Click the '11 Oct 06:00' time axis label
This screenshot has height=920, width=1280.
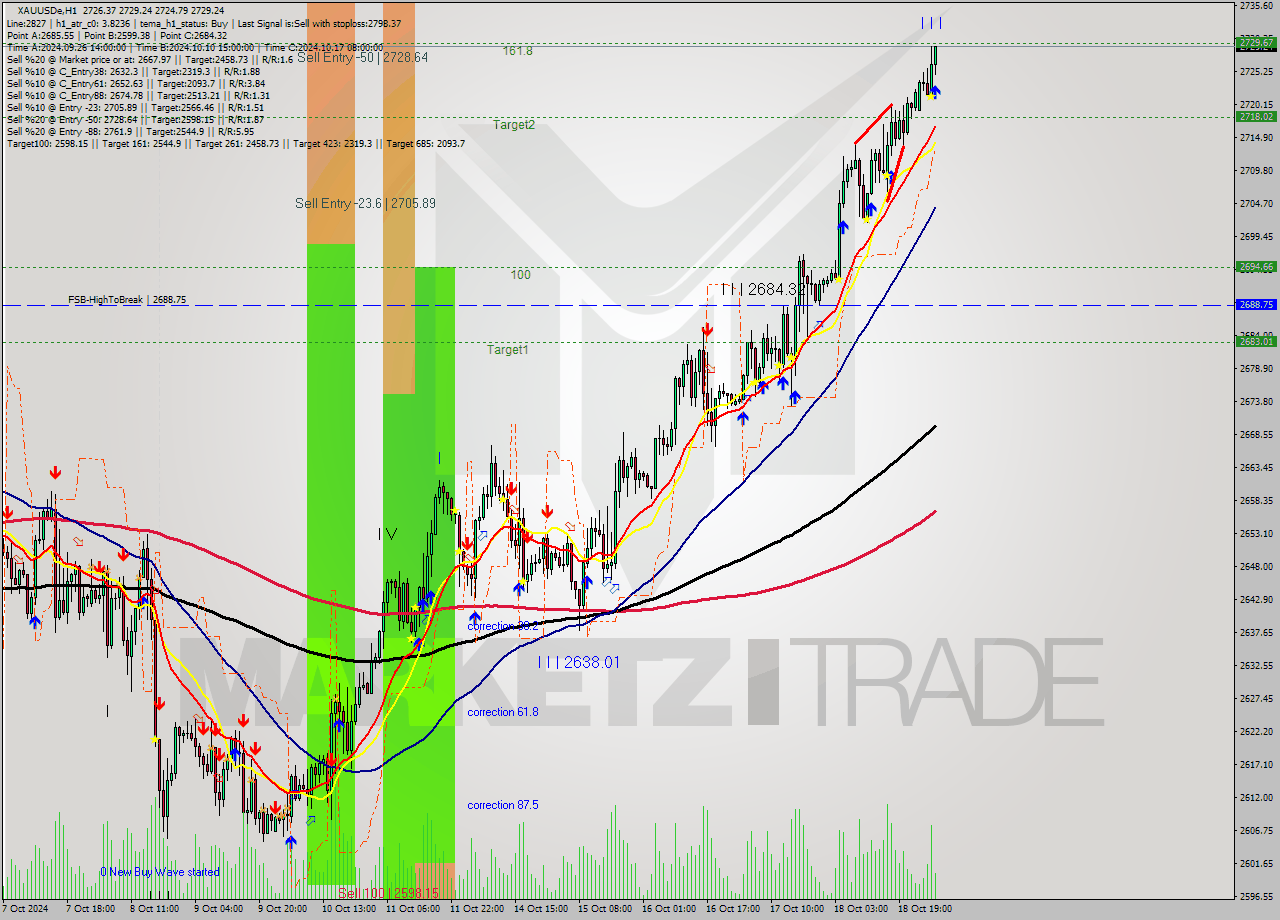tap(412, 909)
